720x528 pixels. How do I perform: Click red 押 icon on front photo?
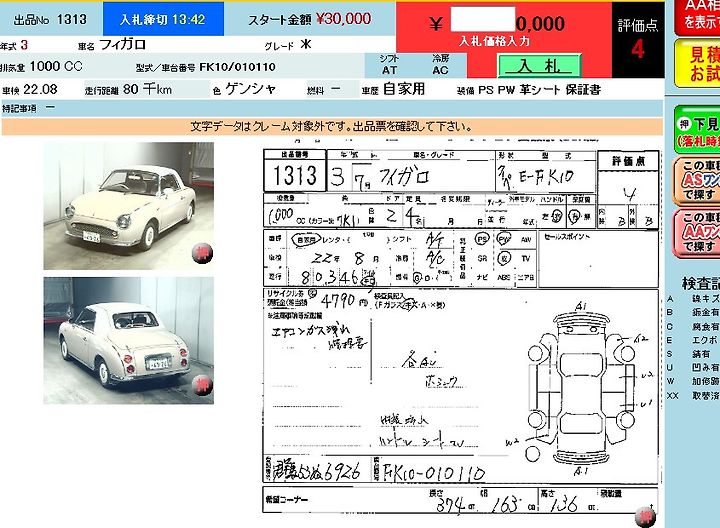[x=202, y=253]
